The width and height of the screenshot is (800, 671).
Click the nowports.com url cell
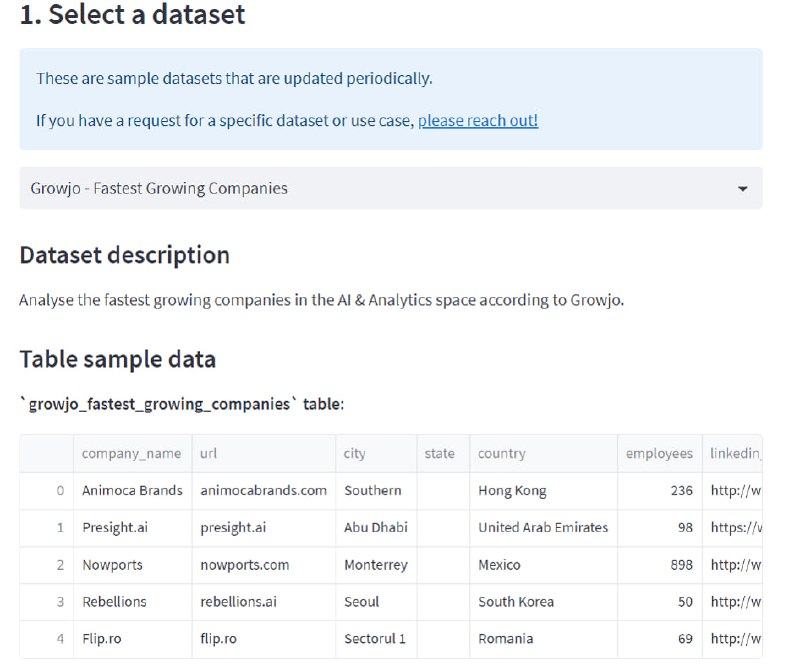[264, 565]
